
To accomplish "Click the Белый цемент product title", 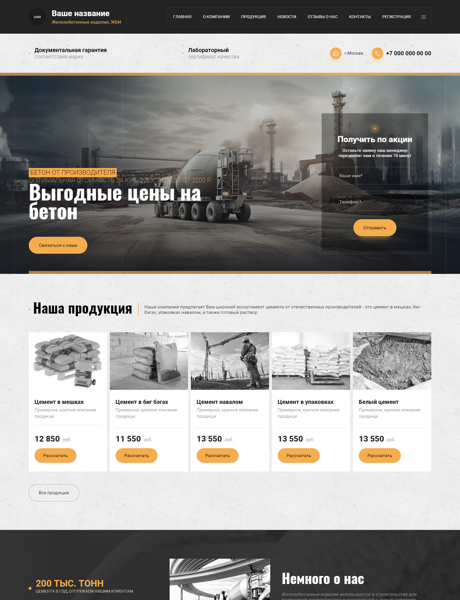I will [378, 402].
